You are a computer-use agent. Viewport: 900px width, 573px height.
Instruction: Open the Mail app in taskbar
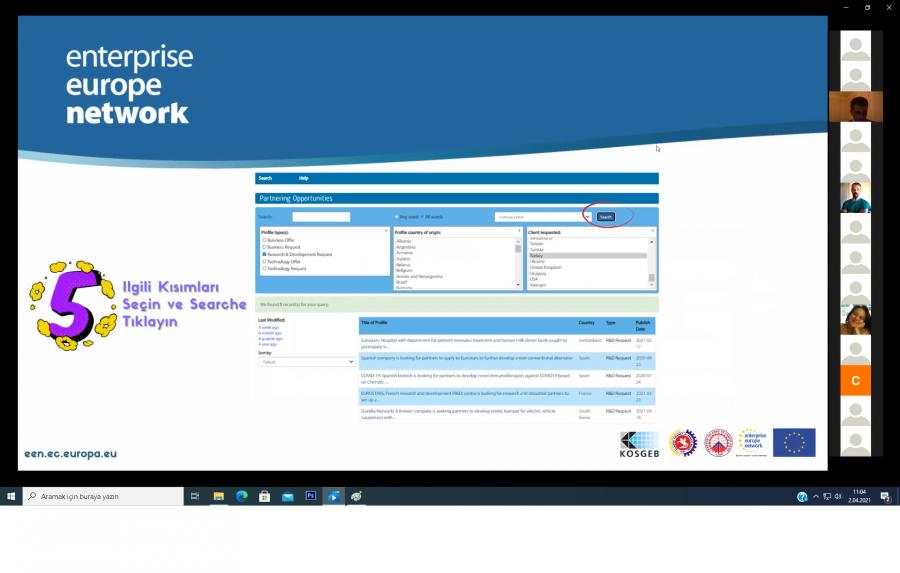point(287,496)
